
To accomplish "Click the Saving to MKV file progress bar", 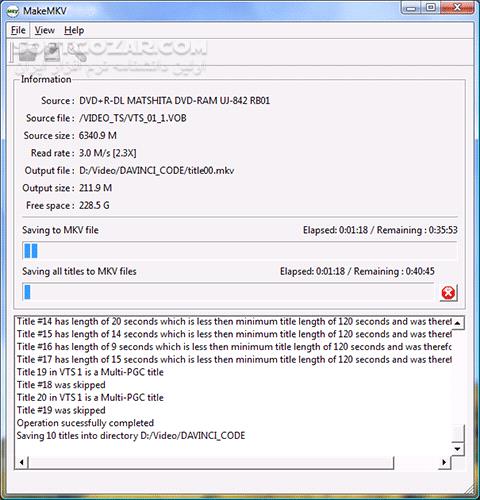I will [x=240, y=251].
